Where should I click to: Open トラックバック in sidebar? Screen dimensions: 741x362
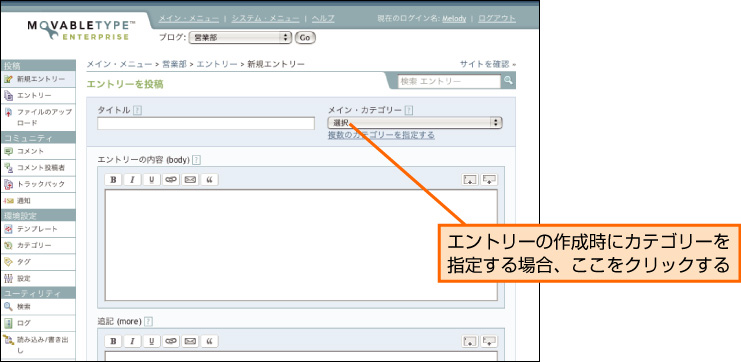coord(38,184)
